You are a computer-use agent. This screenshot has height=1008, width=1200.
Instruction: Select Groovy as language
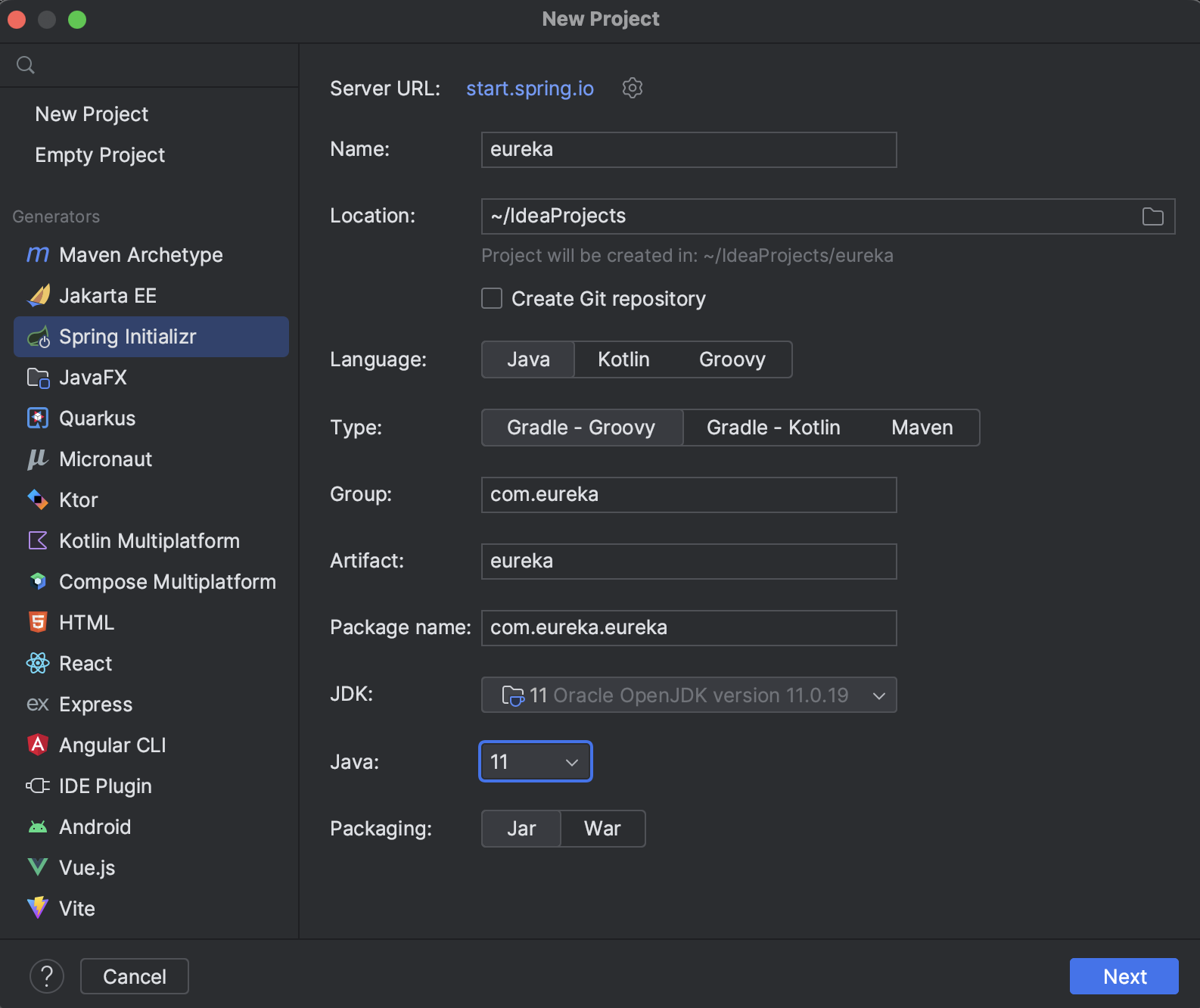[x=732, y=359]
